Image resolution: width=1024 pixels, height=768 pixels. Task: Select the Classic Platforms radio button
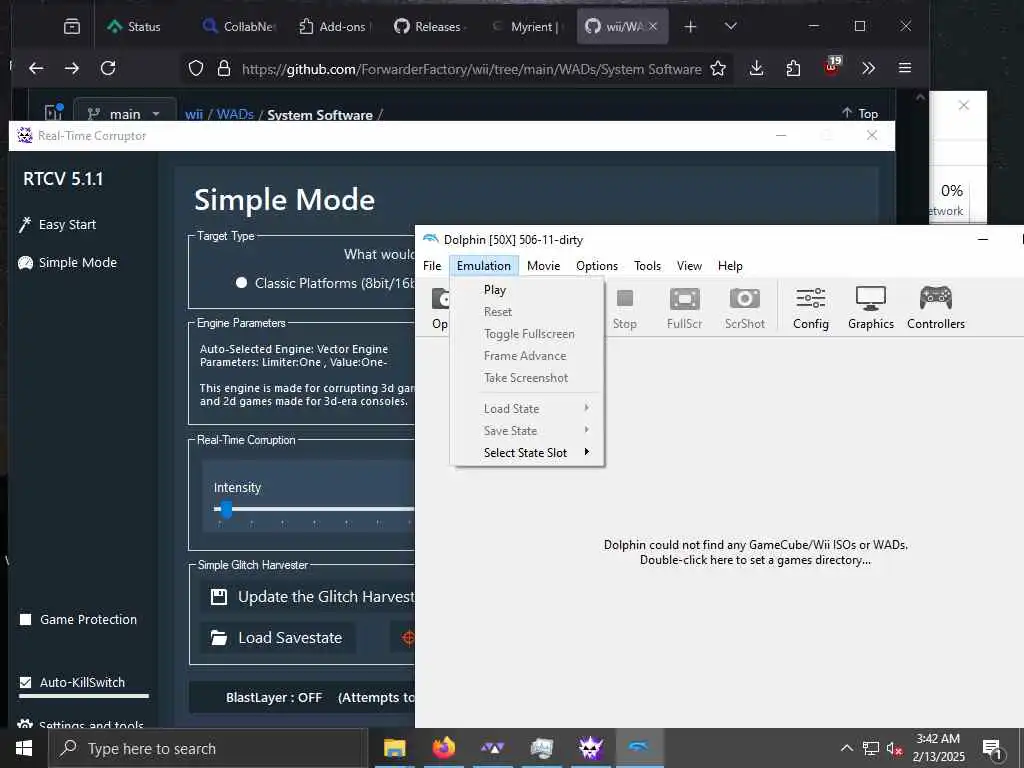point(242,283)
